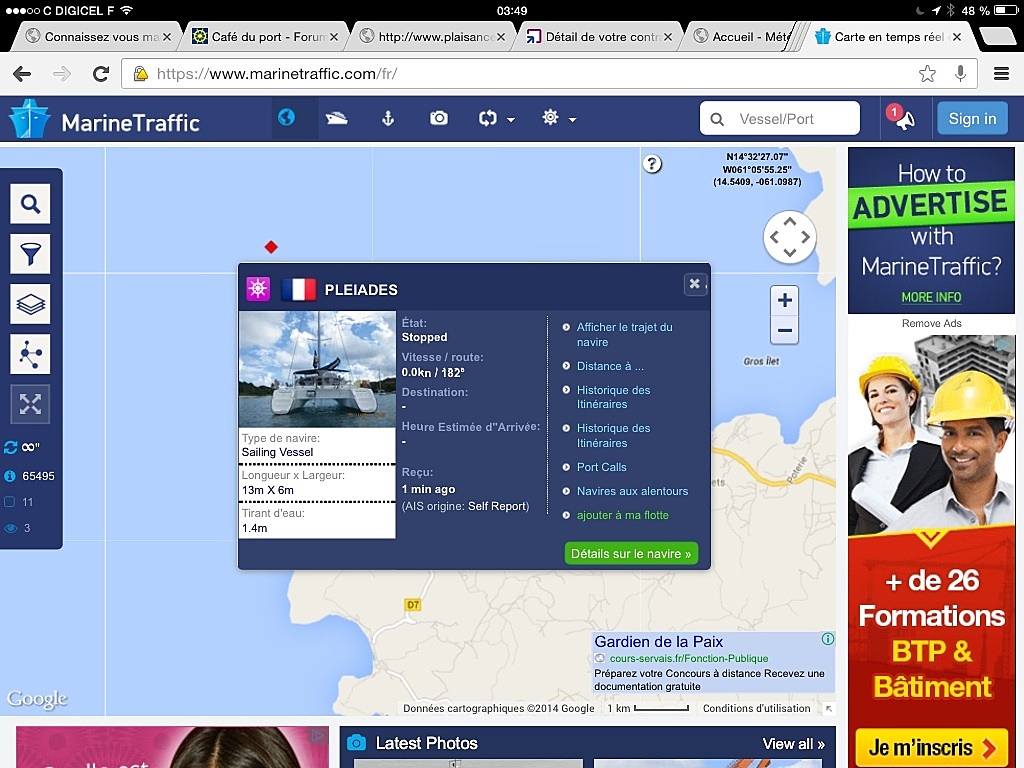This screenshot has width=1024, height=768.
Task: Zoom in with the plus button
Action: click(x=784, y=300)
